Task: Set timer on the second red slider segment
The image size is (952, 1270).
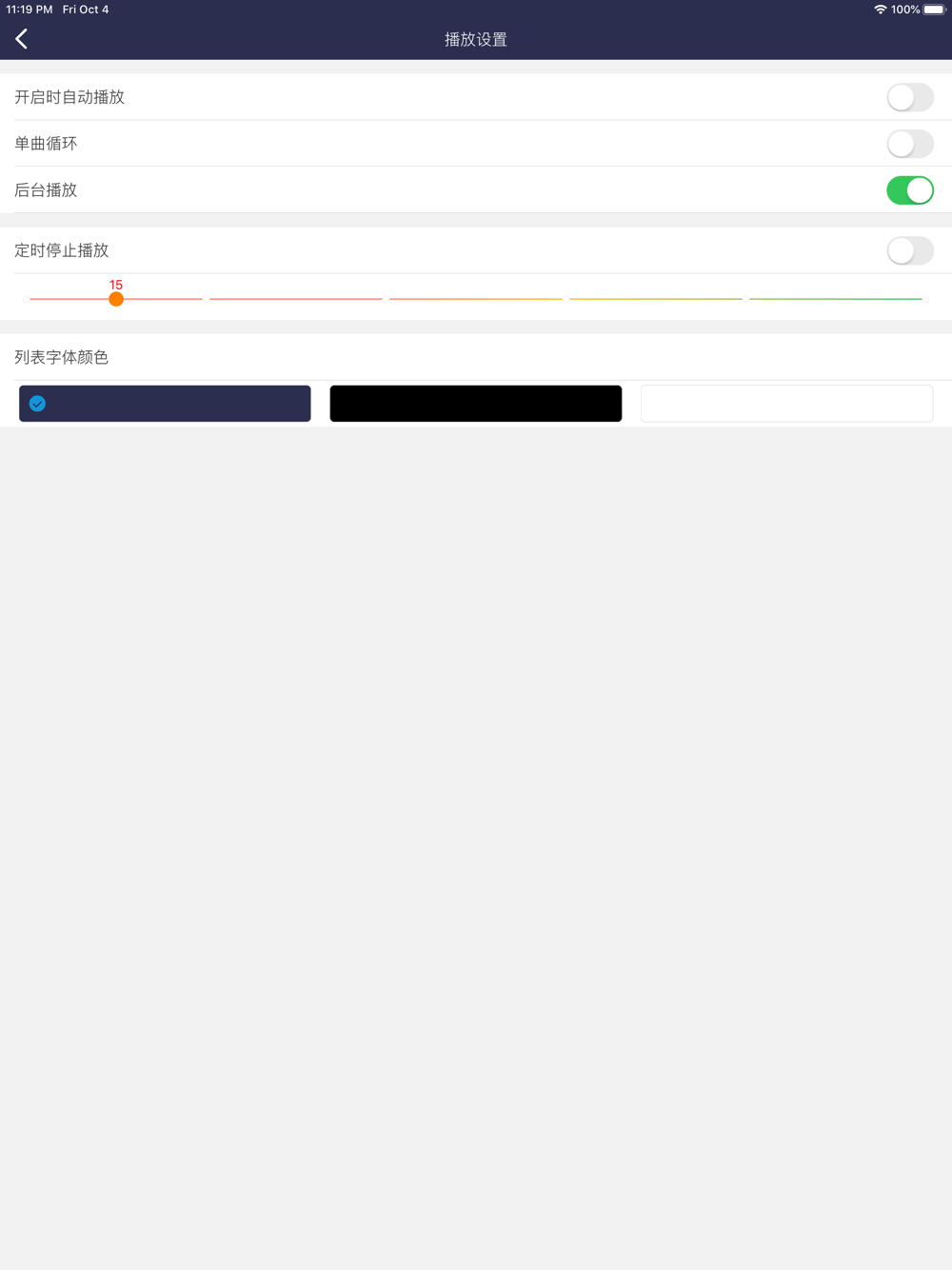Action: tap(296, 299)
